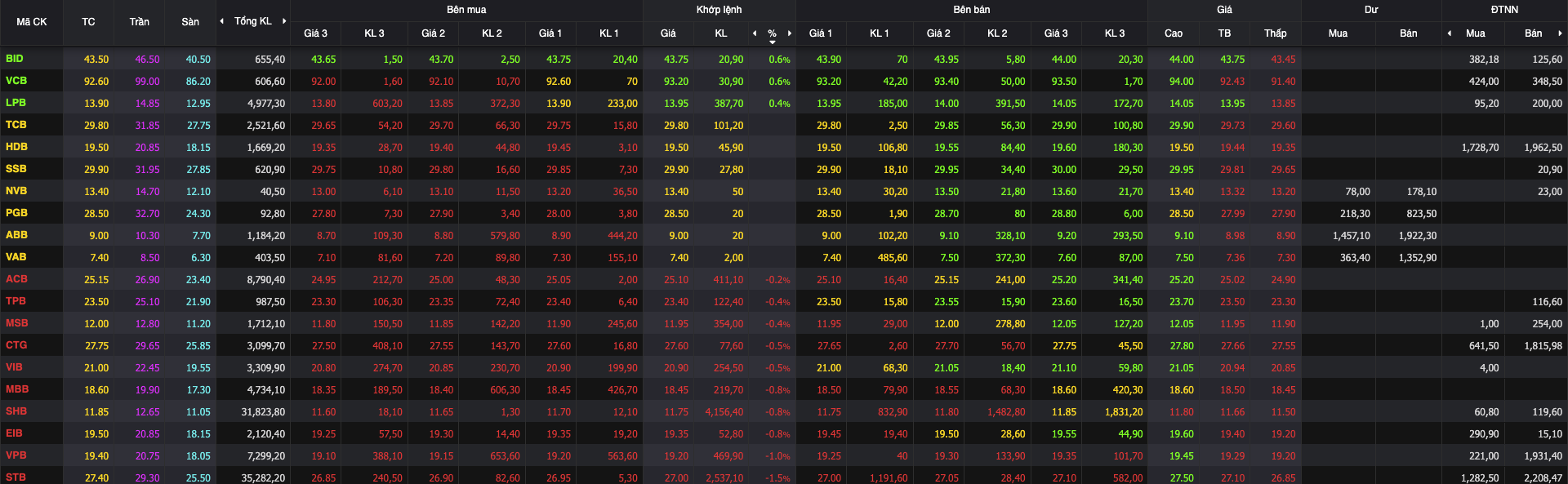Click KL header under Khớp lệnh
Image resolution: width=1568 pixels, height=484 pixels.
pyautogui.click(x=721, y=33)
